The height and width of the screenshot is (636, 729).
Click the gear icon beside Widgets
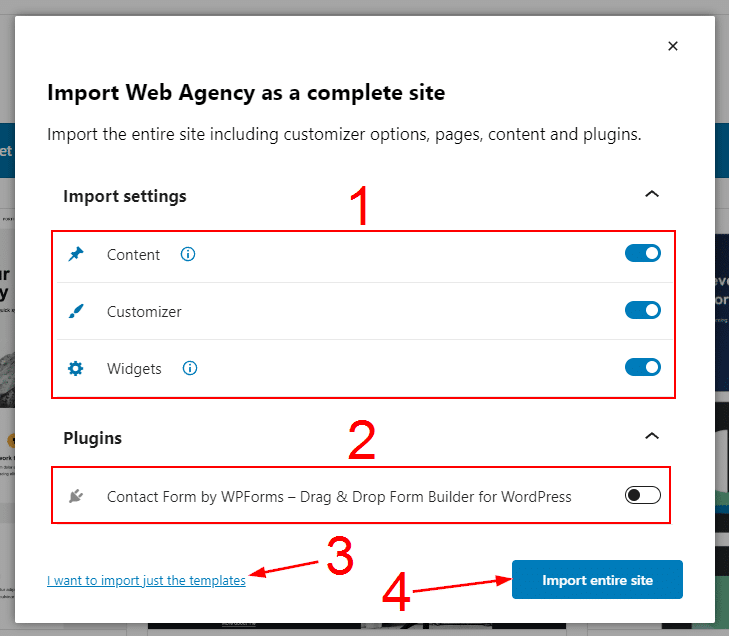click(76, 368)
